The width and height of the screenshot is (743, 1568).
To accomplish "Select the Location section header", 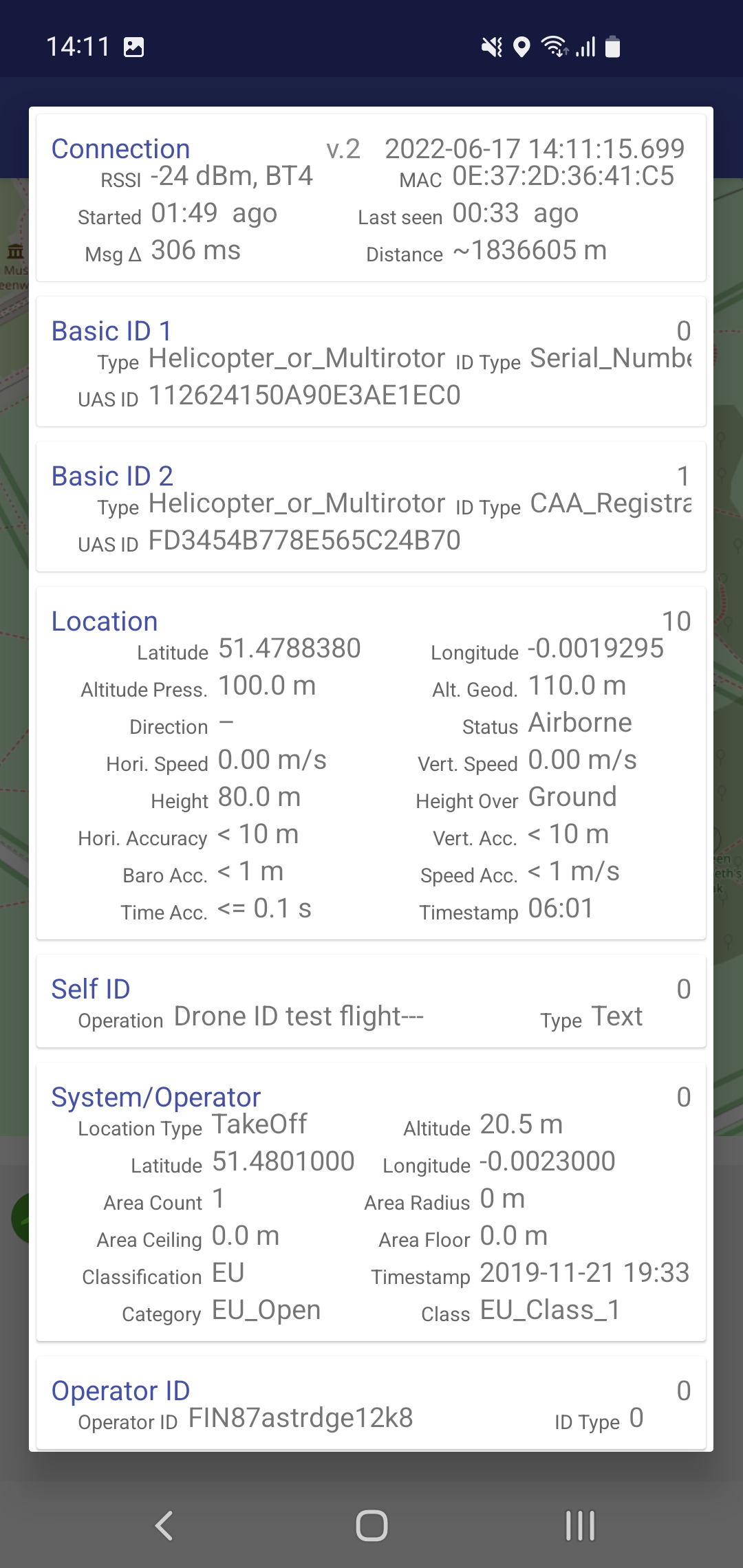I will pos(105,621).
